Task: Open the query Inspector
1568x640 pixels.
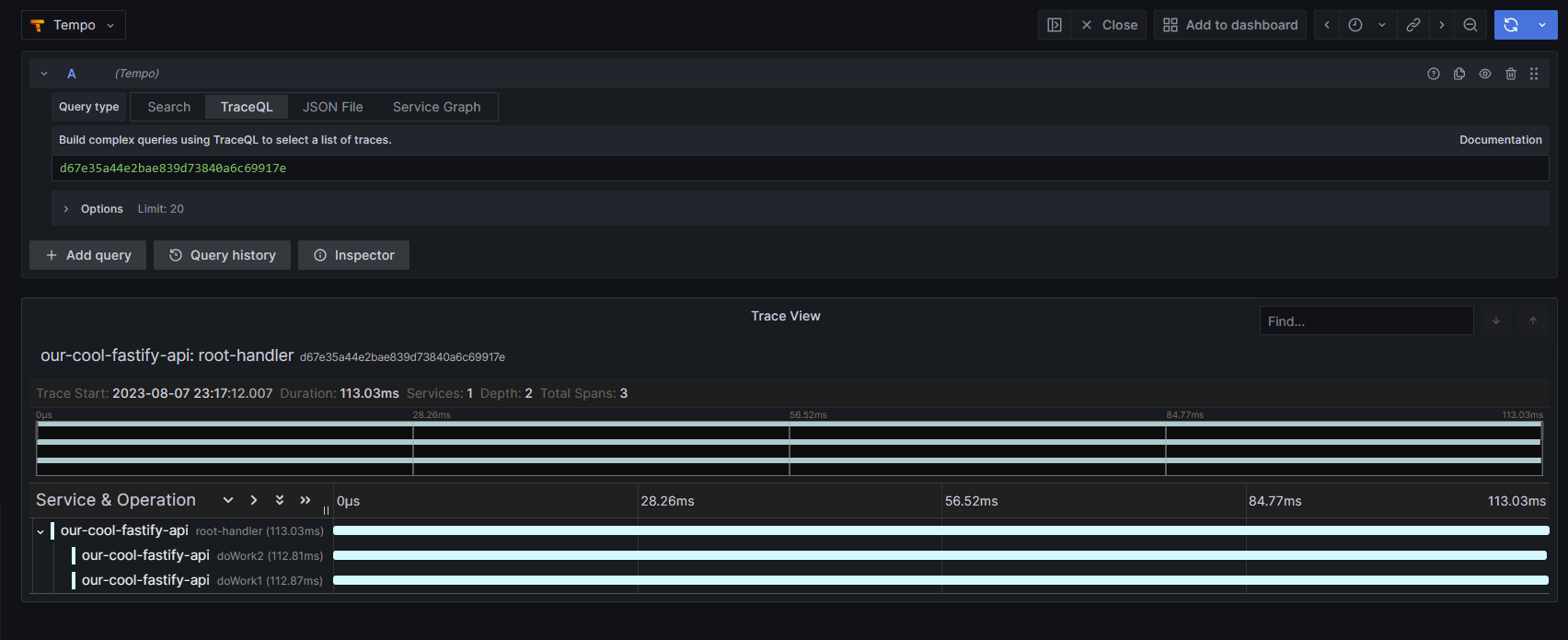Action: tap(354, 255)
